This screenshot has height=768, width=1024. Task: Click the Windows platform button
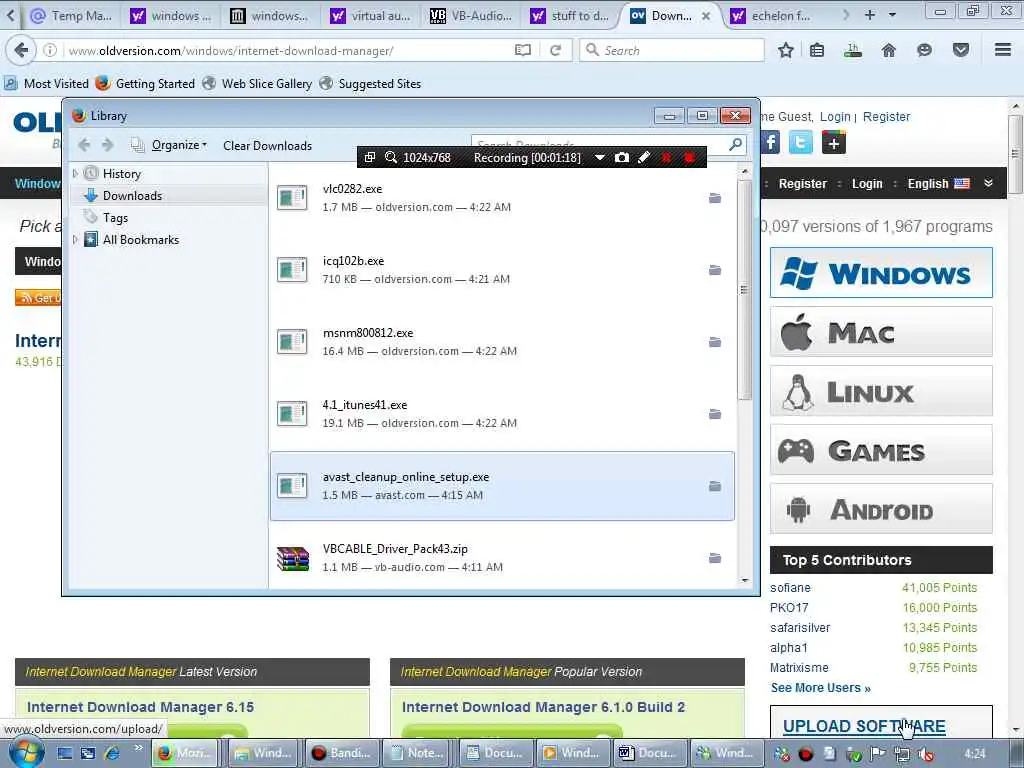point(881,272)
